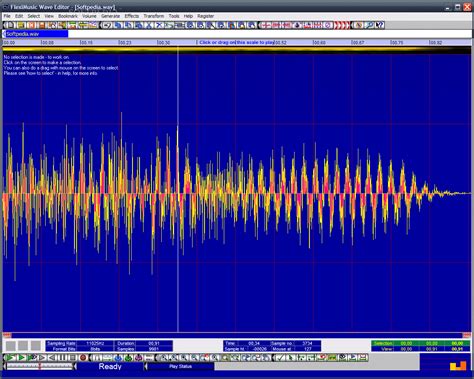The width and height of the screenshot is (474, 379).
Task: Click the 11025Hz sampling rate value
Action: point(95,343)
